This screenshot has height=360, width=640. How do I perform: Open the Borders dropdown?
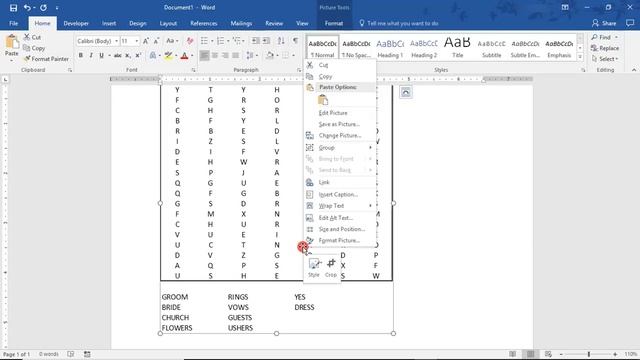[293, 55]
